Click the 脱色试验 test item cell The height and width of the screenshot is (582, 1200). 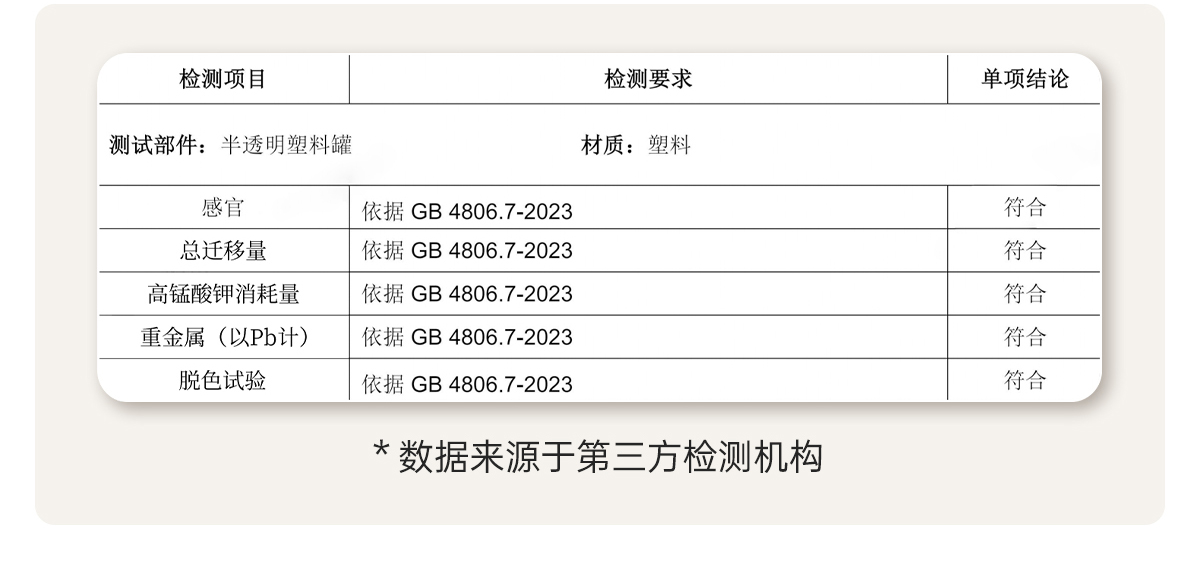click(223, 380)
